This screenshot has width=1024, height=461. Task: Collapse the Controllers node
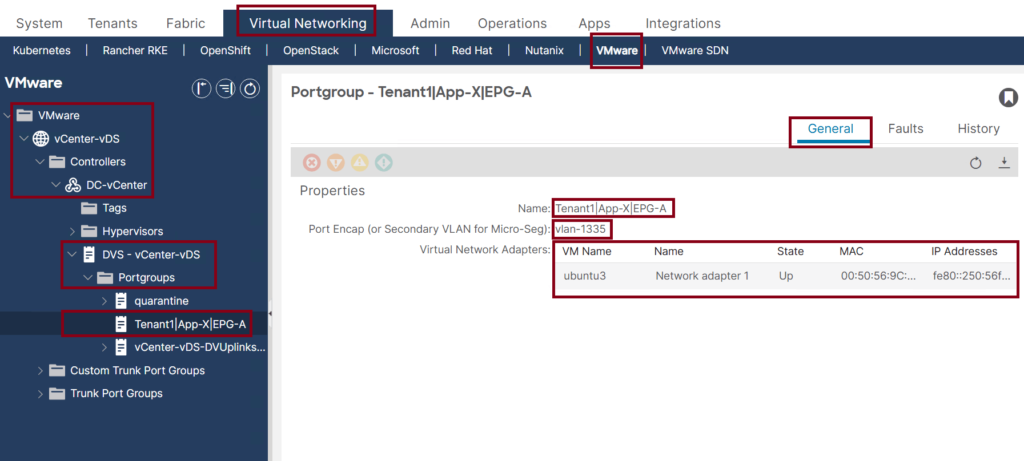(x=40, y=162)
